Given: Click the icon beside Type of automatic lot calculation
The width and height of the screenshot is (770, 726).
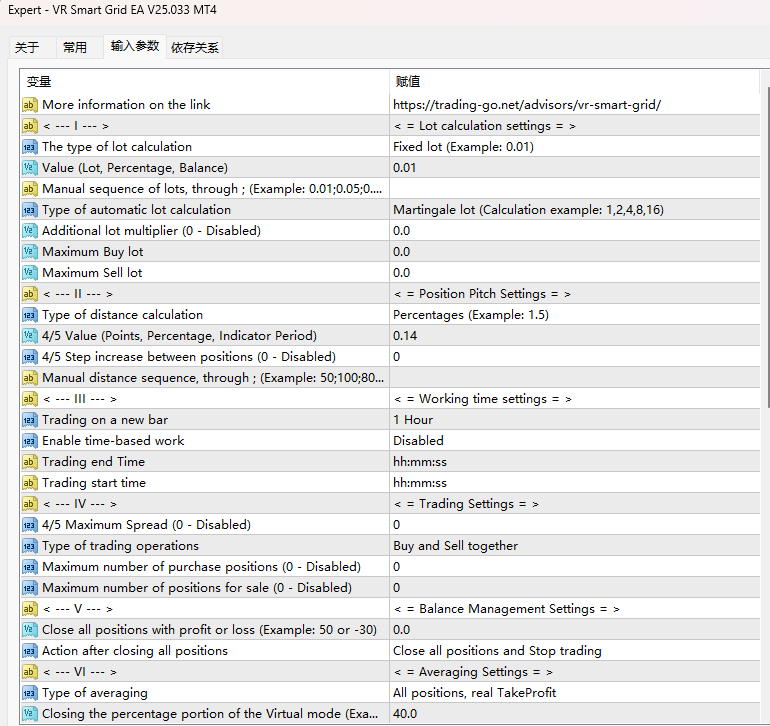Looking at the screenshot, I should [x=29, y=210].
